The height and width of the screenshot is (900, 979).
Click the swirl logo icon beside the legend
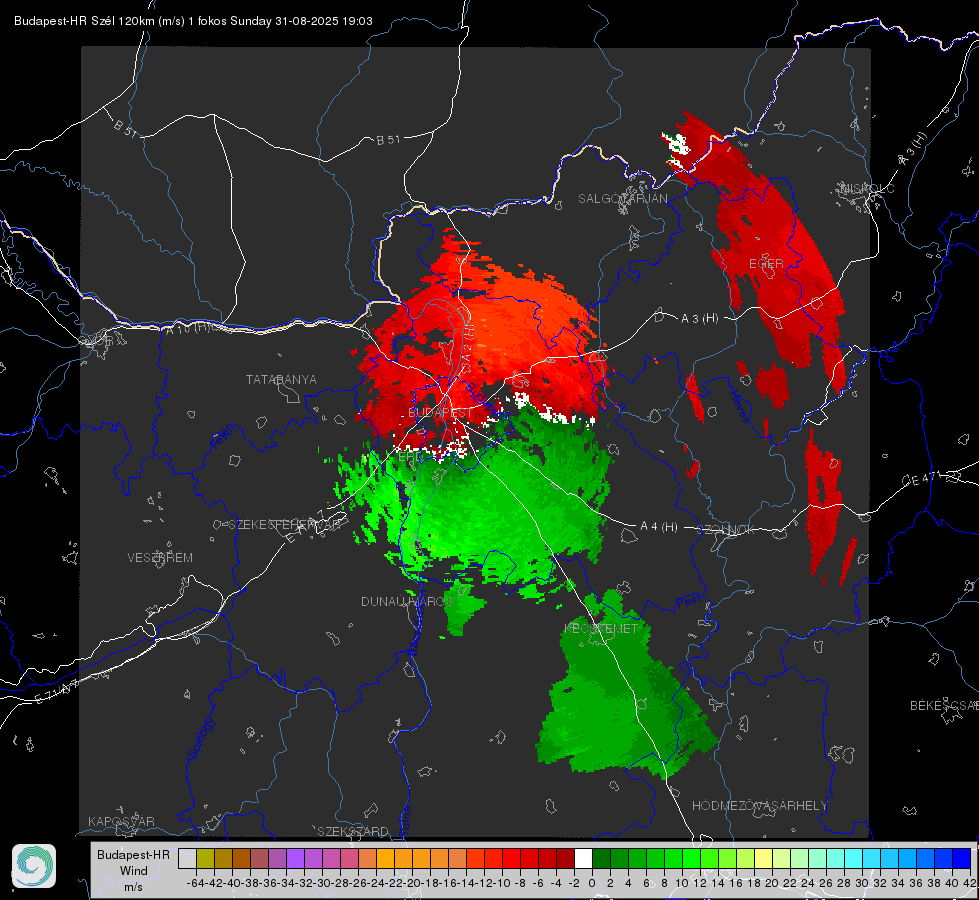[34, 866]
